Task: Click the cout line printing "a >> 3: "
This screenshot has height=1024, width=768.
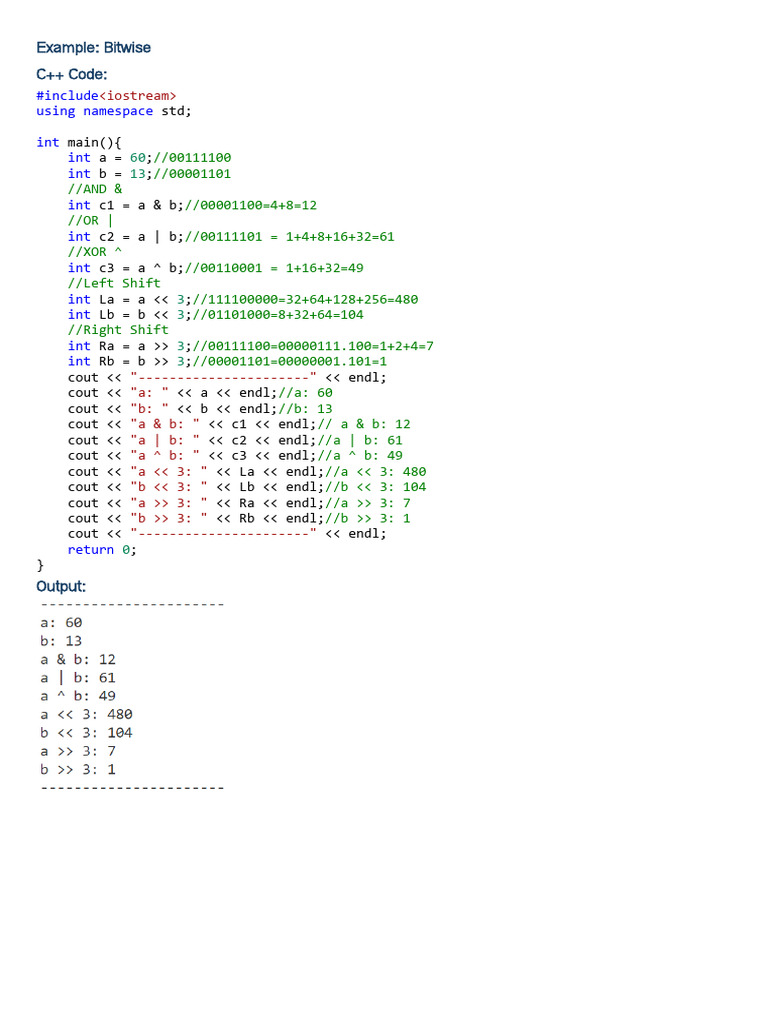Action: tap(240, 503)
